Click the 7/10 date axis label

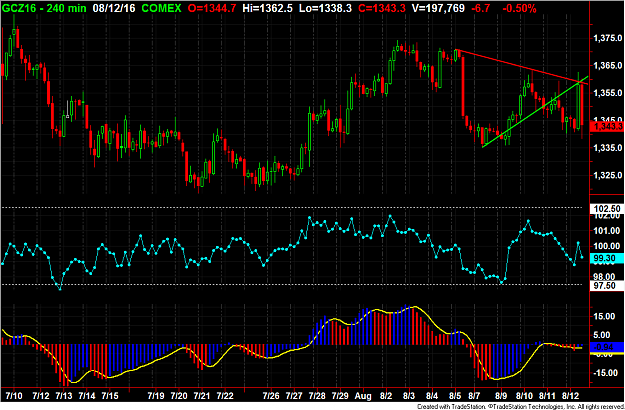coord(14,396)
